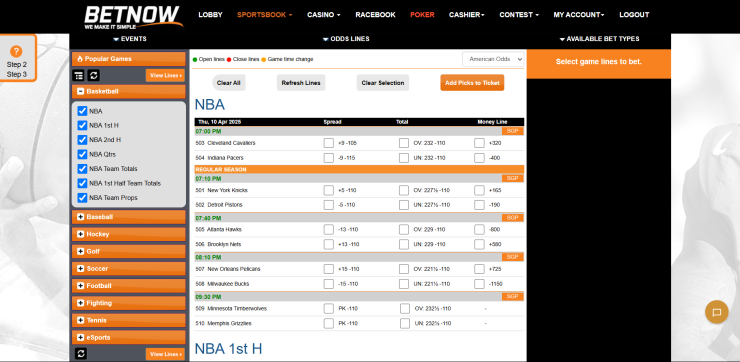Click the Popular Games header
Screen dimensions: 740x362
pos(129,59)
